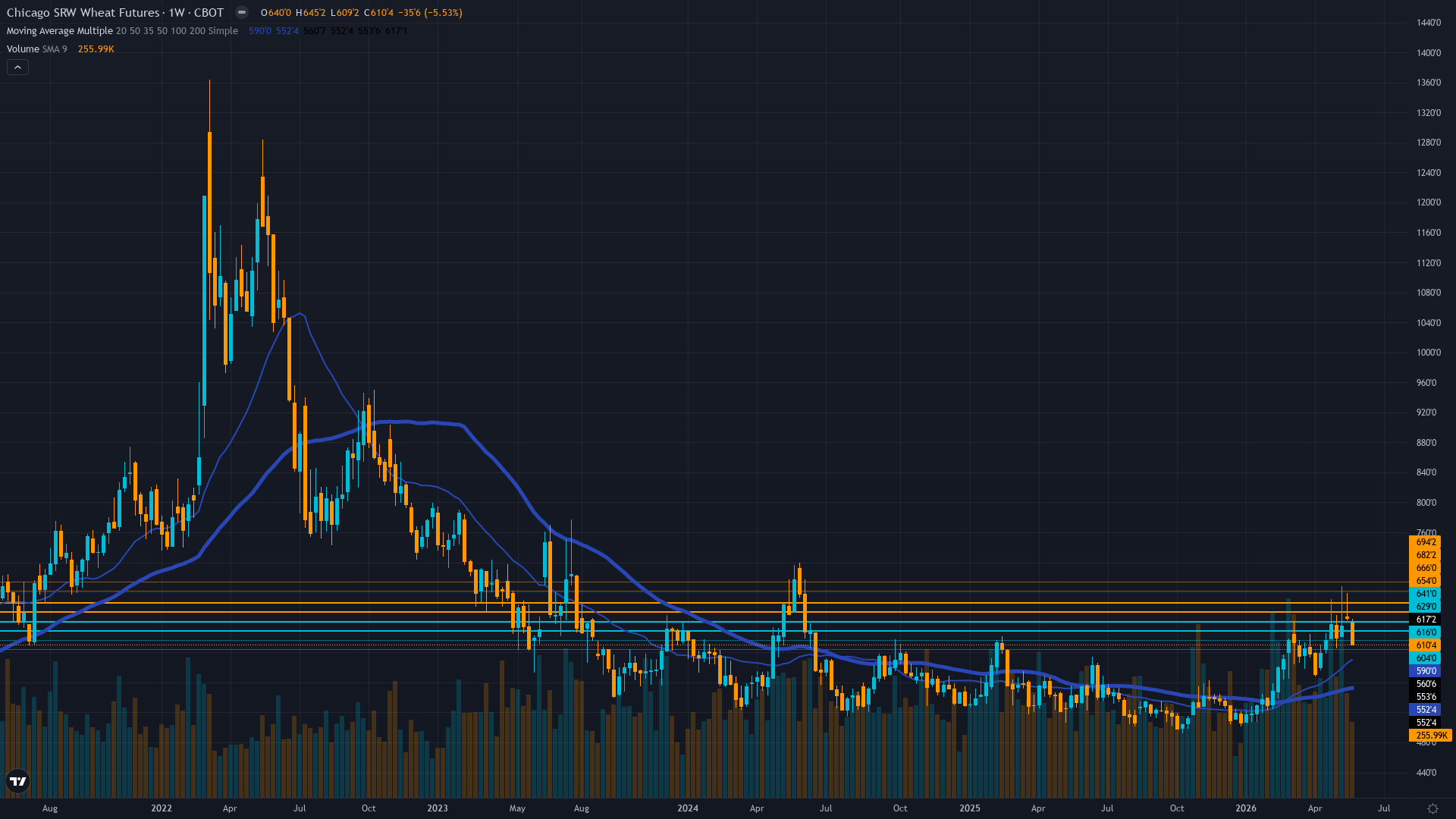1456x819 pixels.
Task: Click the change value −35'6 (−5.53%)
Action: [x=430, y=13]
